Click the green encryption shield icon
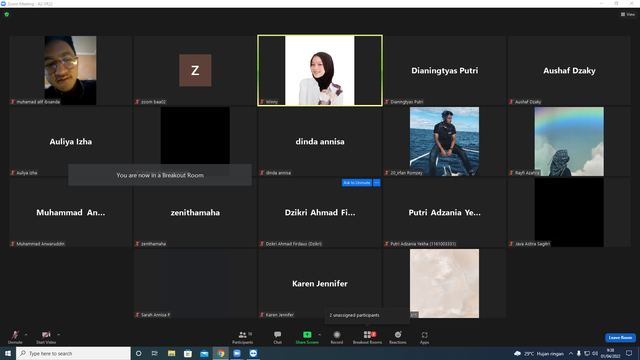Image resolution: width=640 pixels, height=360 pixels. pos(7,14)
